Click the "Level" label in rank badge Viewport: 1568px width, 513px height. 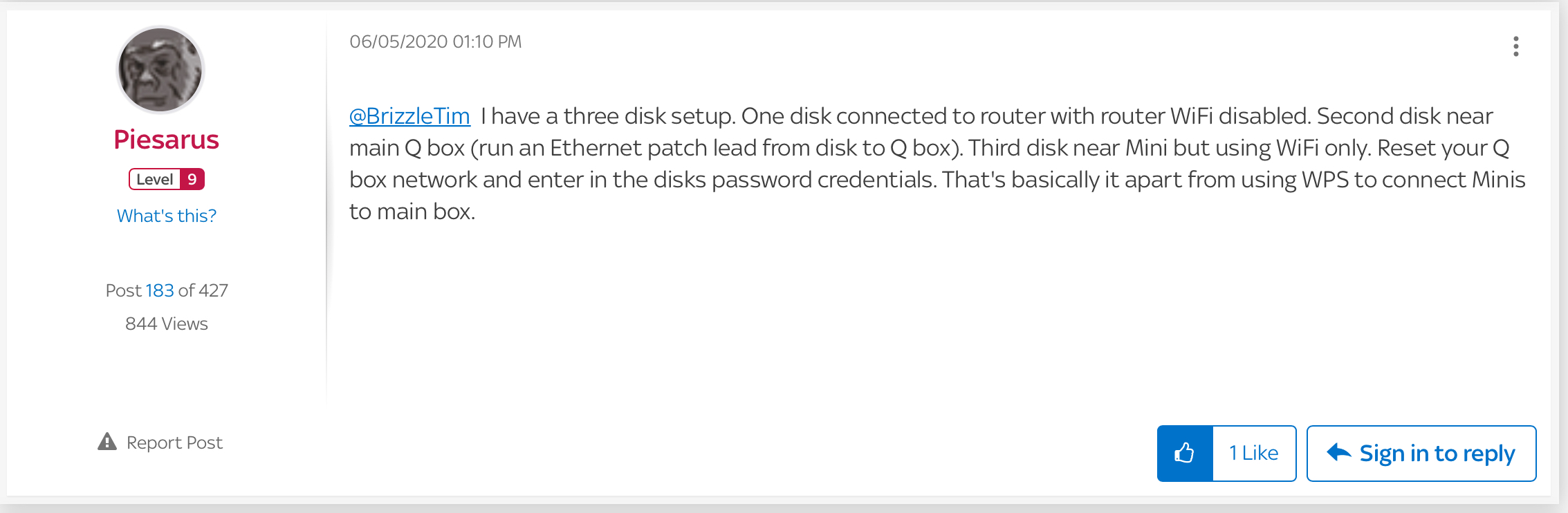[x=154, y=180]
